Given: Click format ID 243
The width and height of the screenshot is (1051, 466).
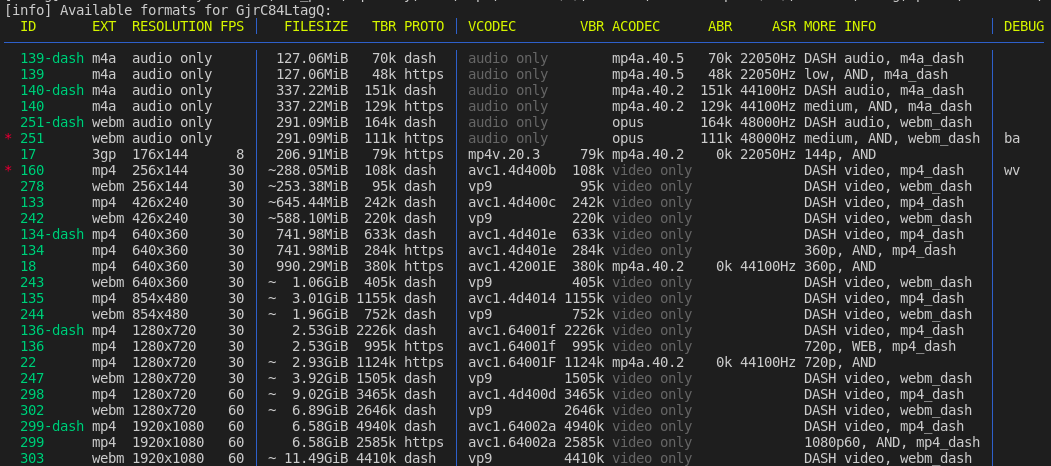Looking at the screenshot, I should pyautogui.click(x=32, y=282).
